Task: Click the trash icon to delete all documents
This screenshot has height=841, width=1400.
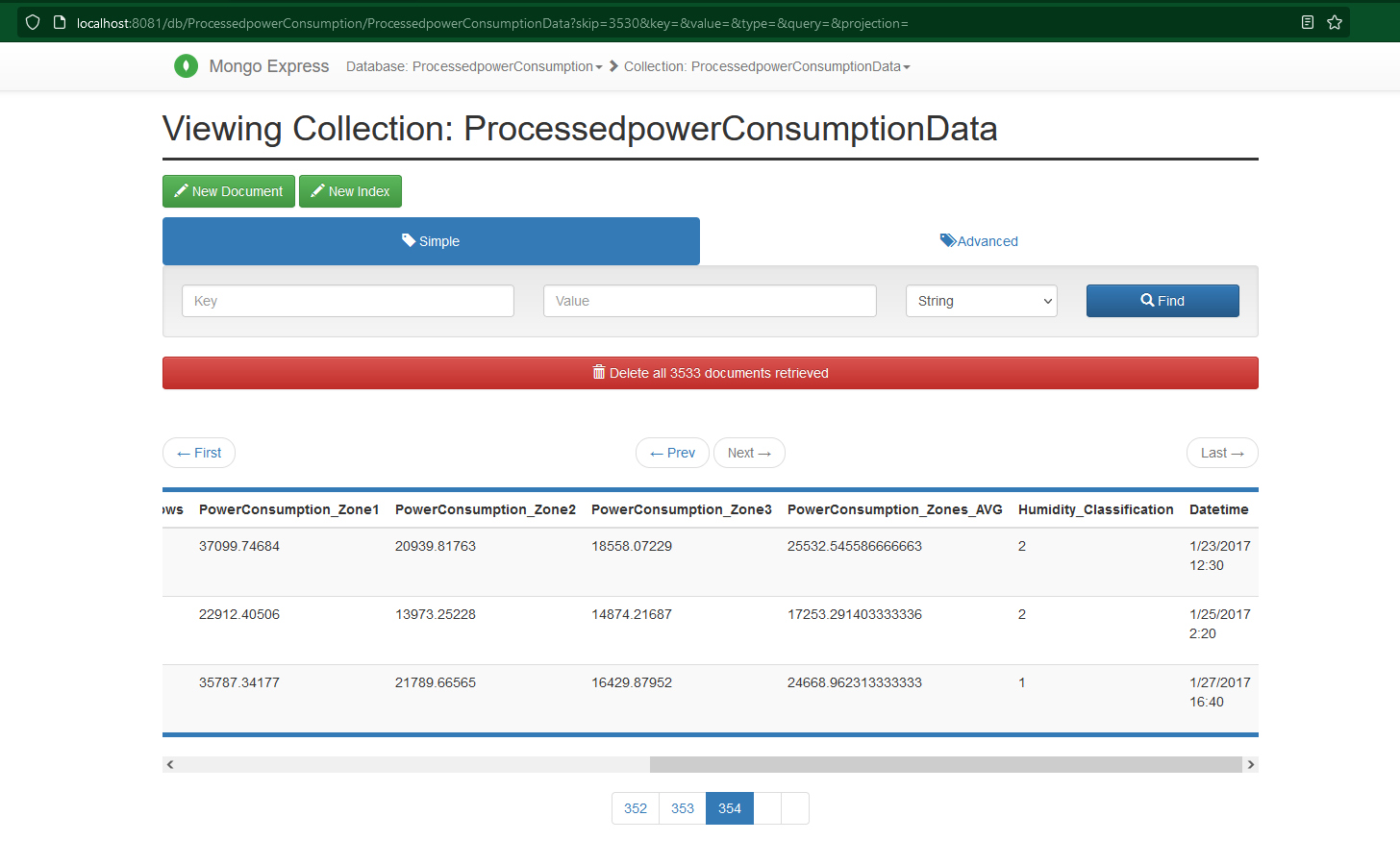Action: click(x=599, y=373)
